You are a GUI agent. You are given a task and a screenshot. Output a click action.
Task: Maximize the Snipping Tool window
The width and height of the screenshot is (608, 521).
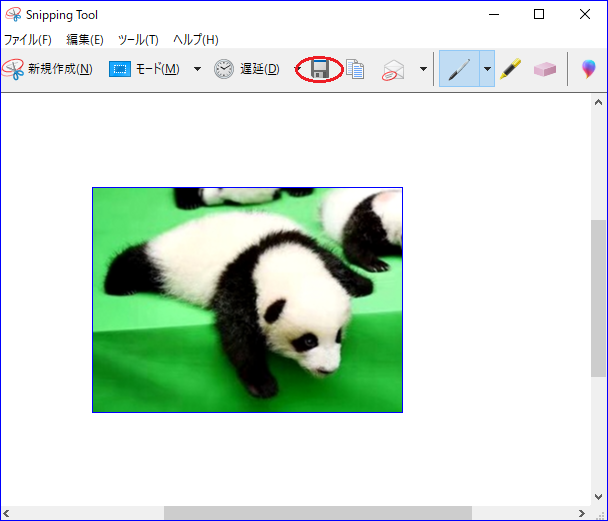[539, 14]
